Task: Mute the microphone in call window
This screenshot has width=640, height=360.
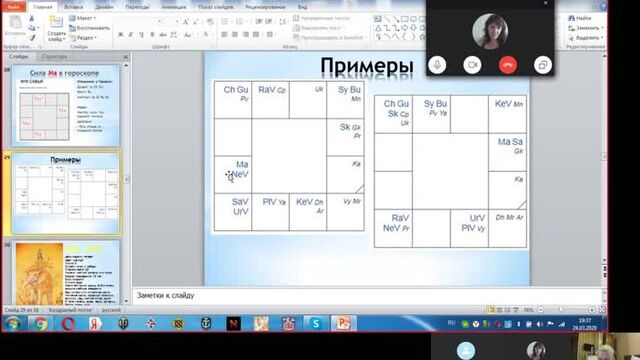Action: click(x=437, y=65)
